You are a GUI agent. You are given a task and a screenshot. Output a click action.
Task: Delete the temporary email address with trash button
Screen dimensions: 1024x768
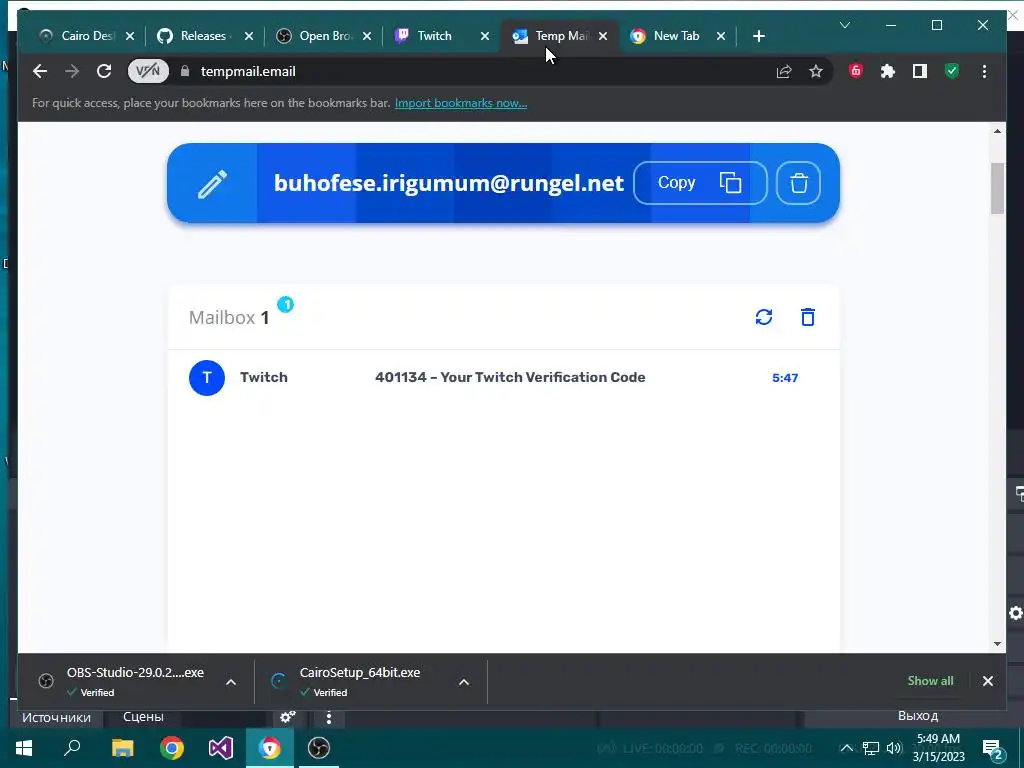click(x=798, y=183)
